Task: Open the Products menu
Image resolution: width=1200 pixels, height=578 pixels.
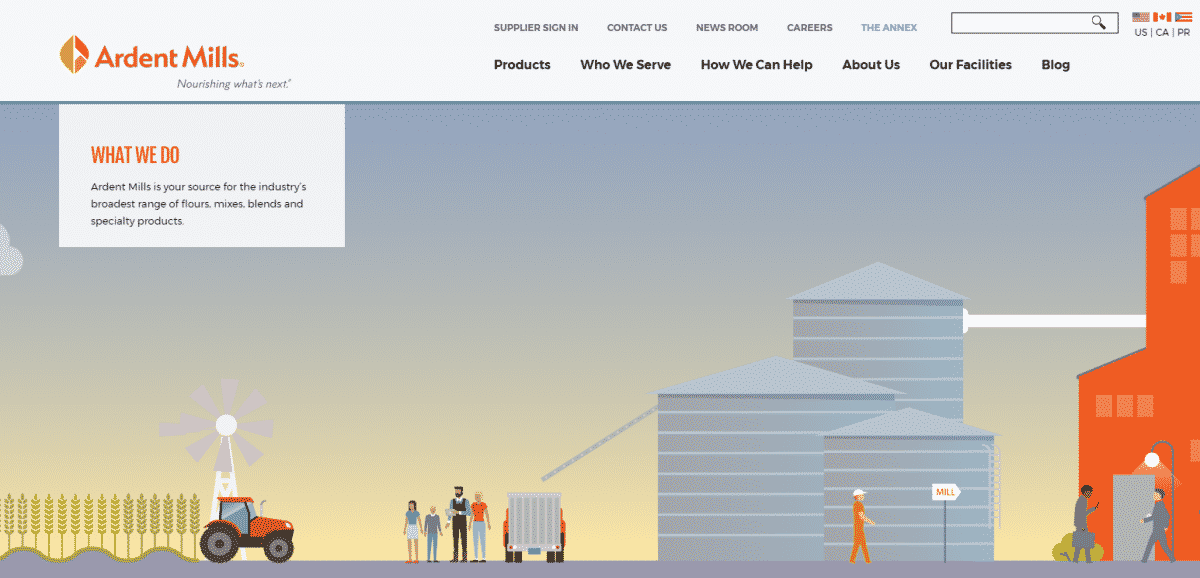Action: [522, 65]
